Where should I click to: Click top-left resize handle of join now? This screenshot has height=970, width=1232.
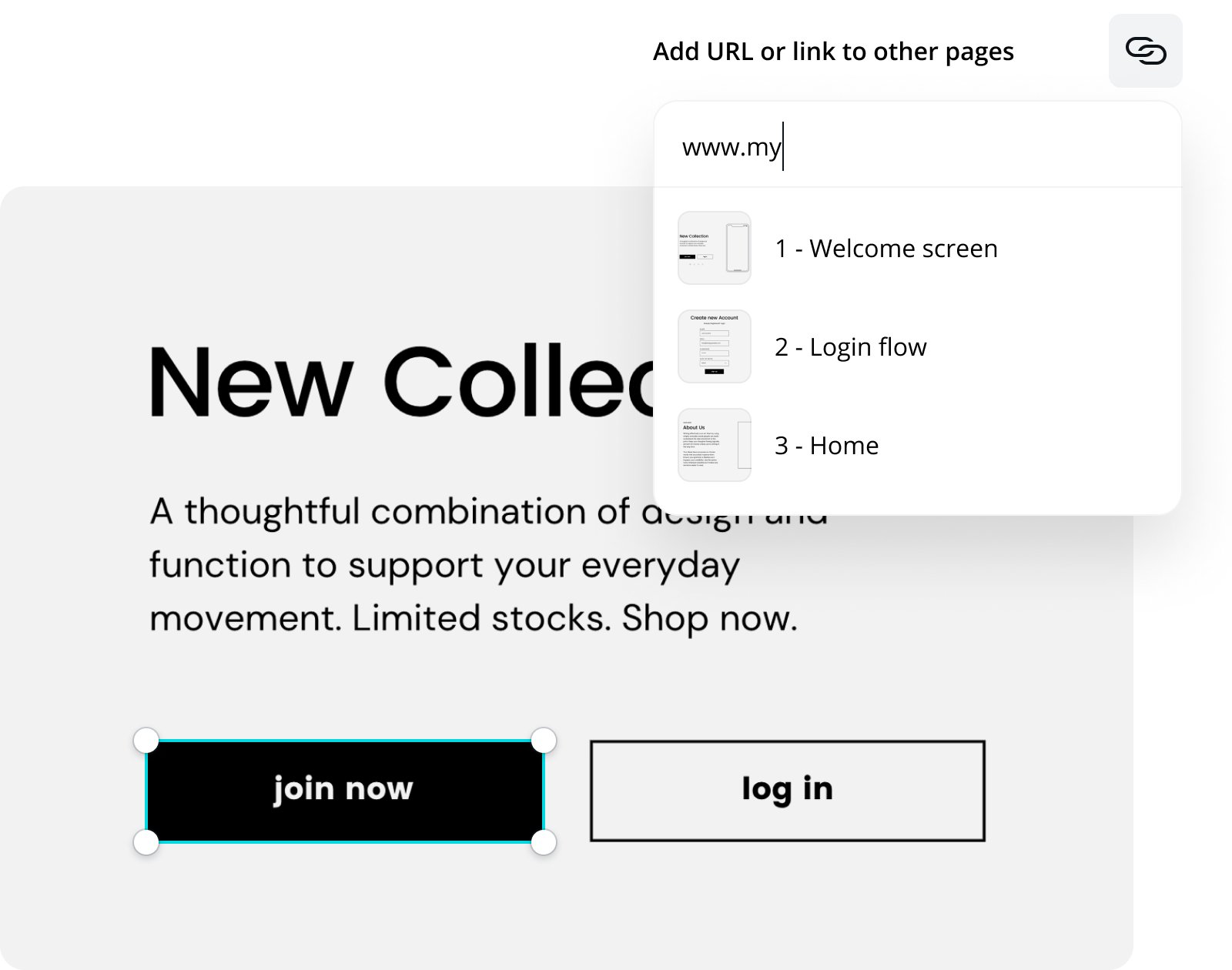click(146, 741)
